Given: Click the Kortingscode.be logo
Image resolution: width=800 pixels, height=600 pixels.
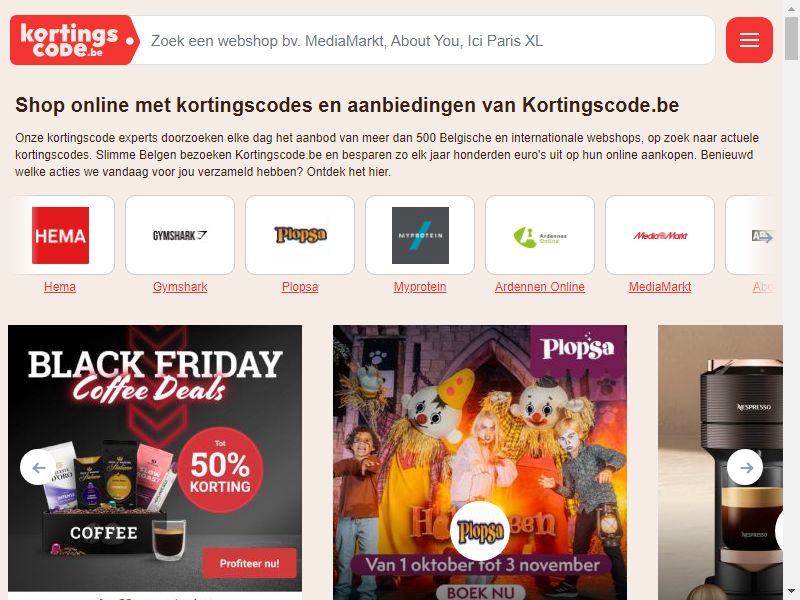Looking at the screenshot, I should pyautogui.click(x=74, y=40).
